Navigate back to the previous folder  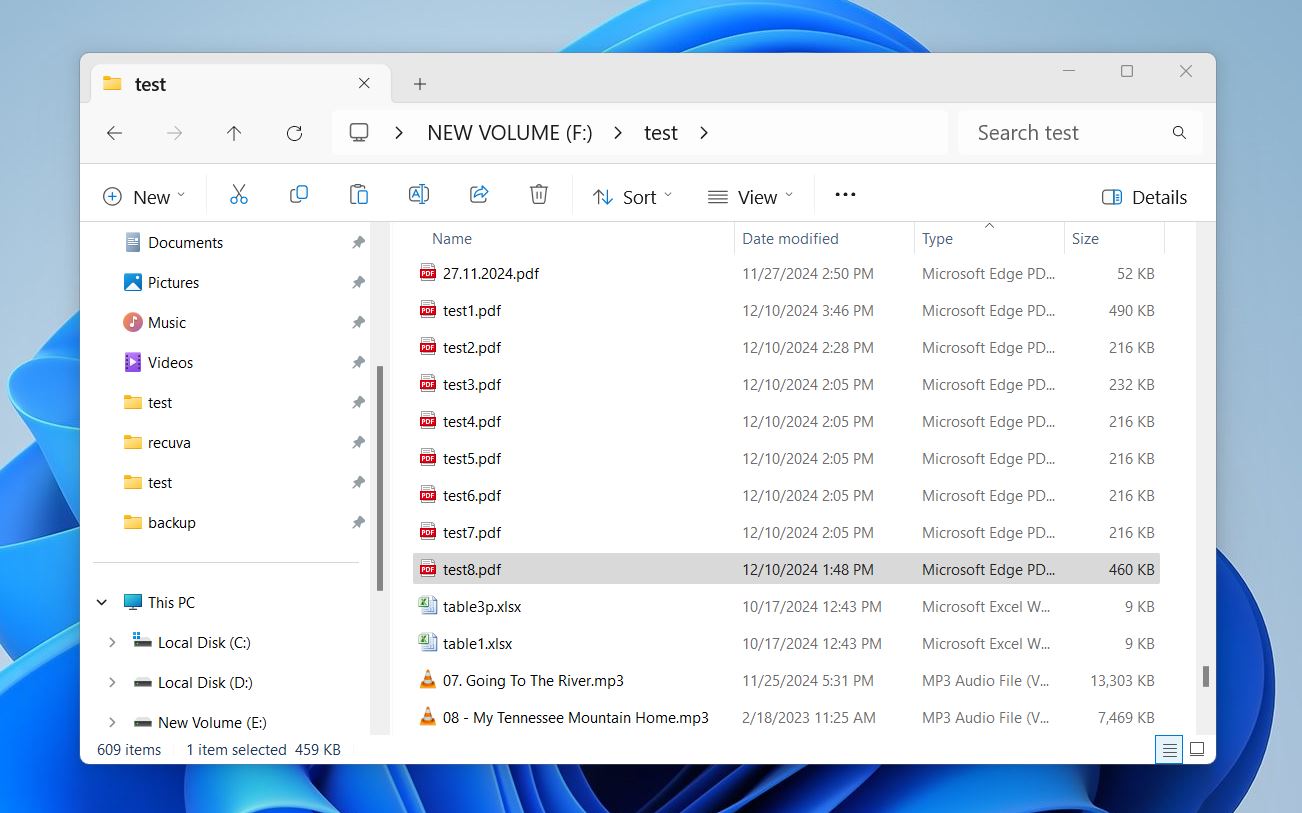point(114,132)
